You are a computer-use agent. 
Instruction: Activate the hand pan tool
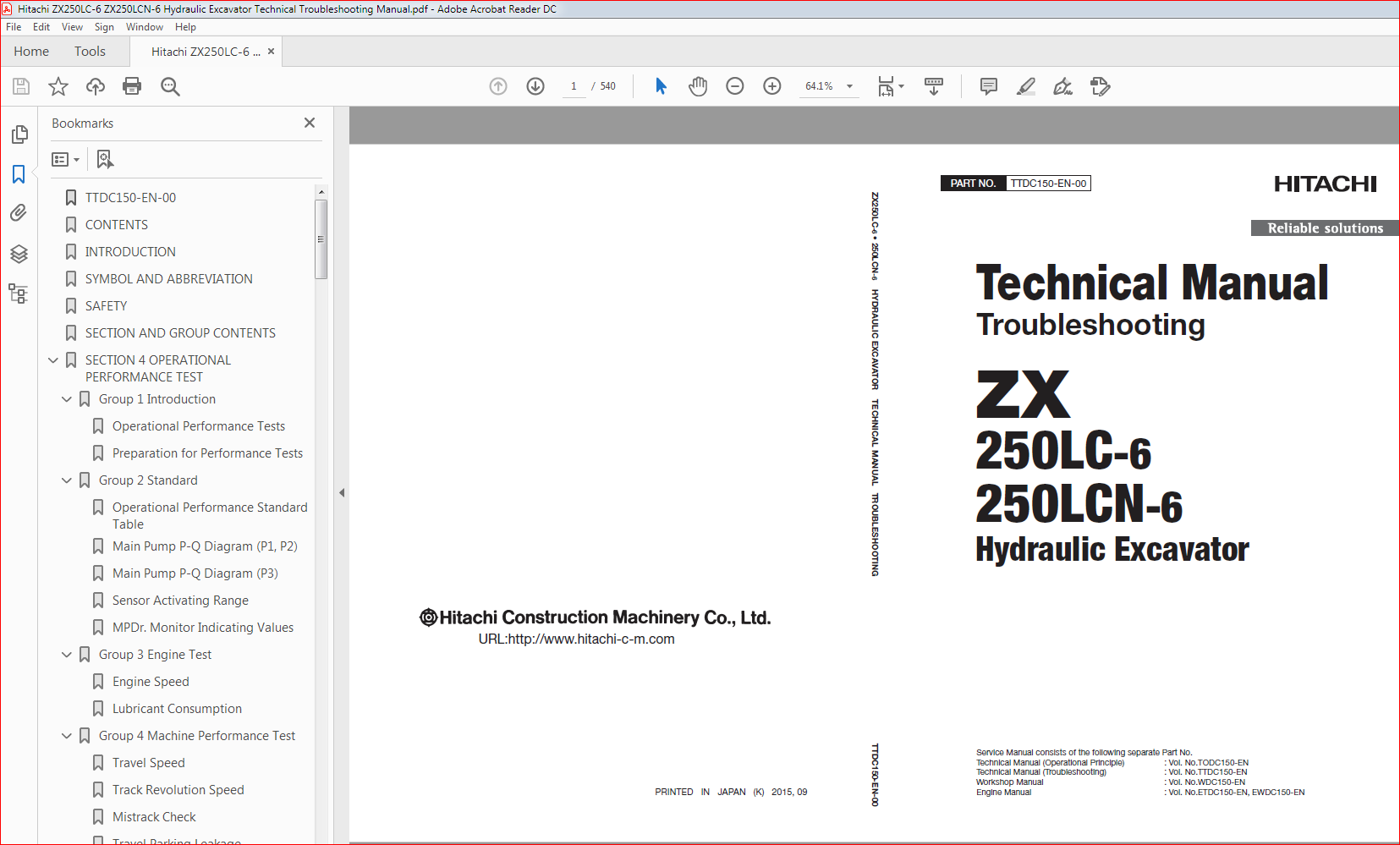tap(698, 86)
